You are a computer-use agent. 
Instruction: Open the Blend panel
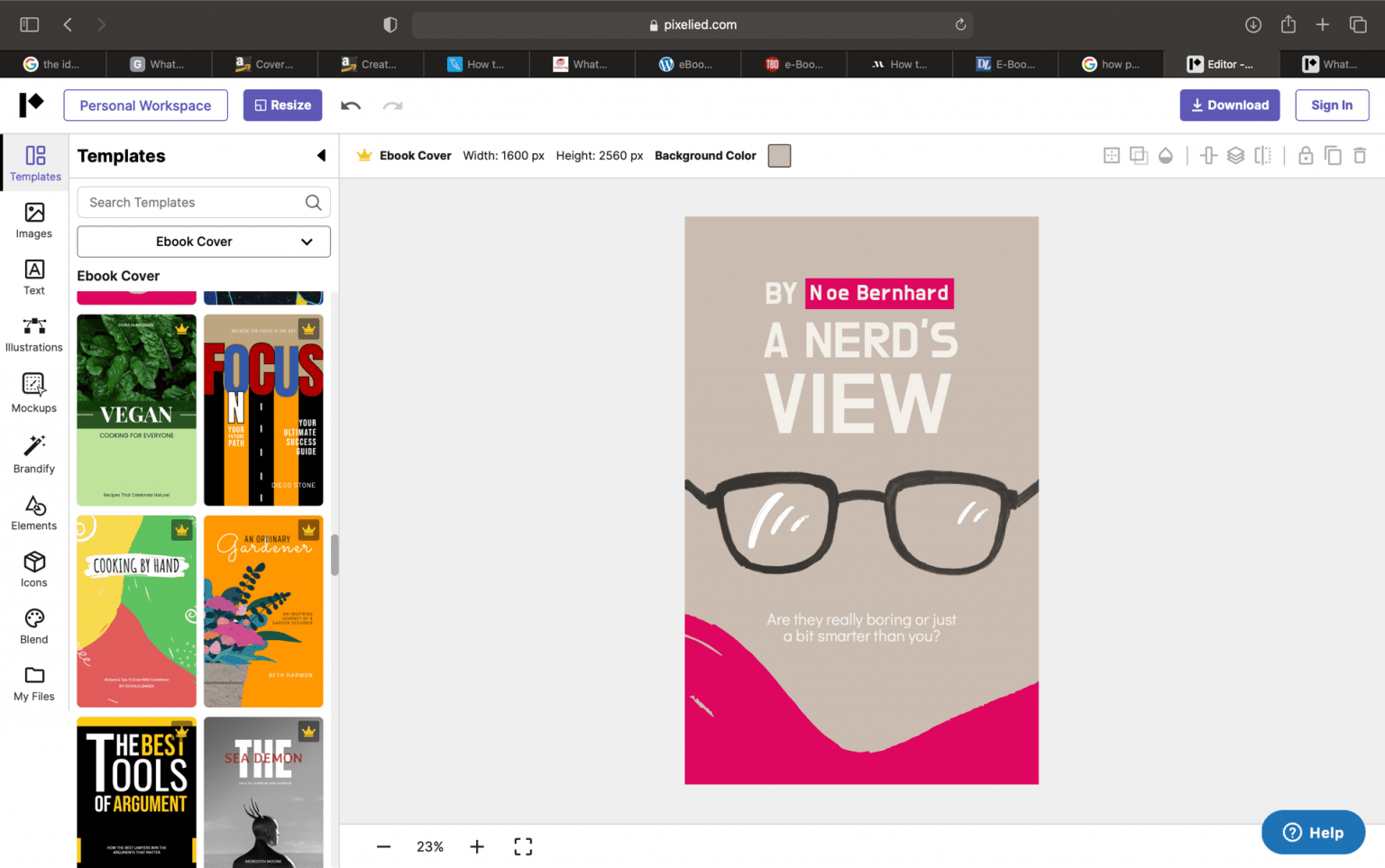coord(33,626)
